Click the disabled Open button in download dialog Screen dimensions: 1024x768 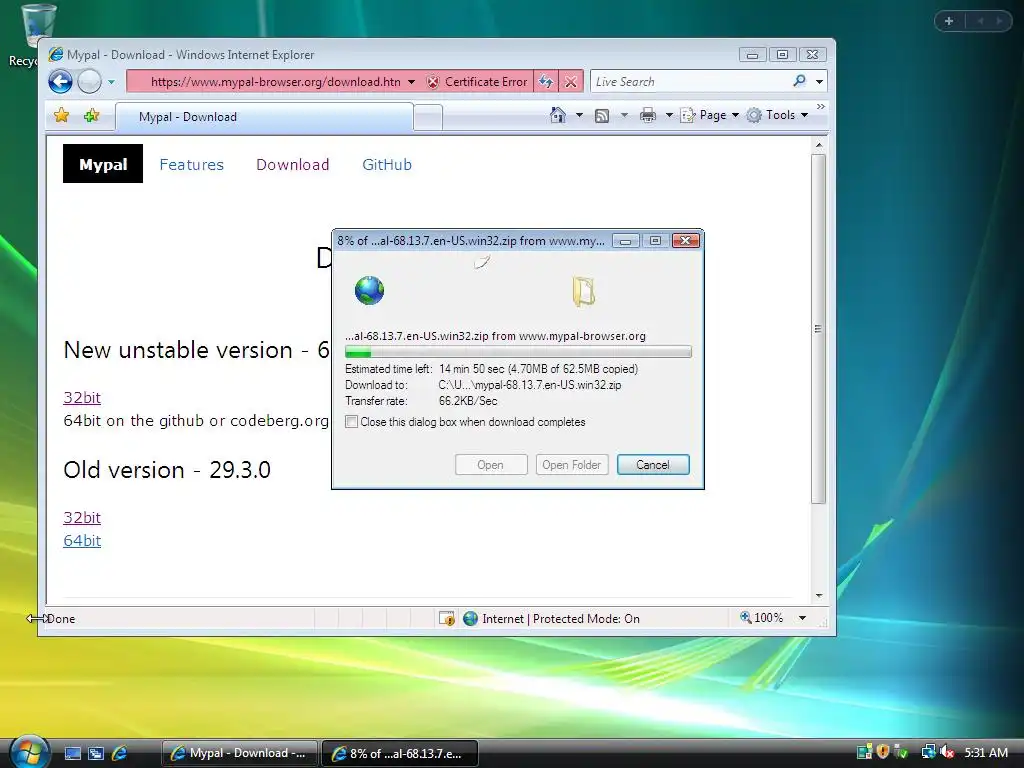coord(490,464)
